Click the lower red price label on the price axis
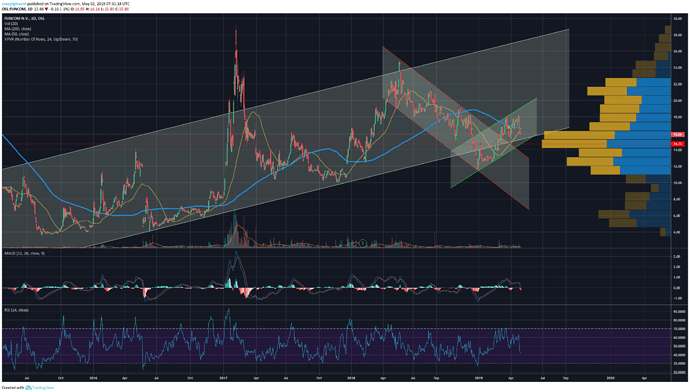 (678, 144)
